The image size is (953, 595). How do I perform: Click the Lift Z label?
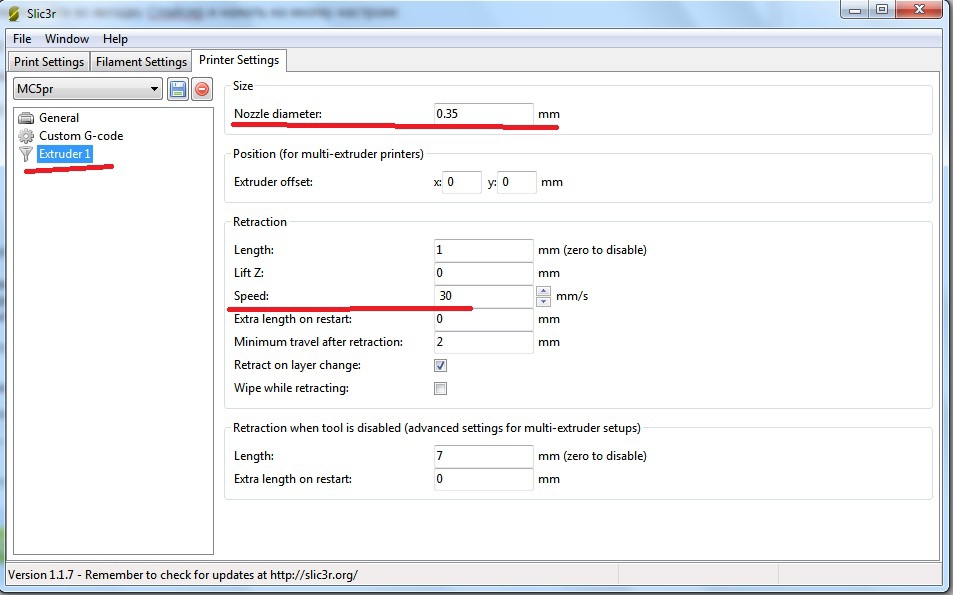(x=249, y=273)
